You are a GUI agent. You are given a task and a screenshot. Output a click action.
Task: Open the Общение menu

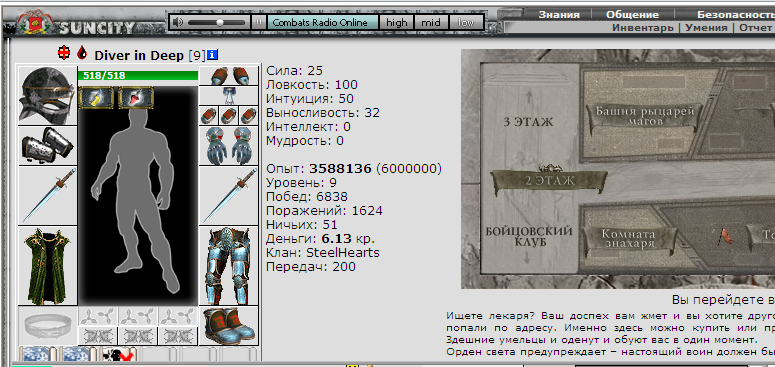(632, 14)
